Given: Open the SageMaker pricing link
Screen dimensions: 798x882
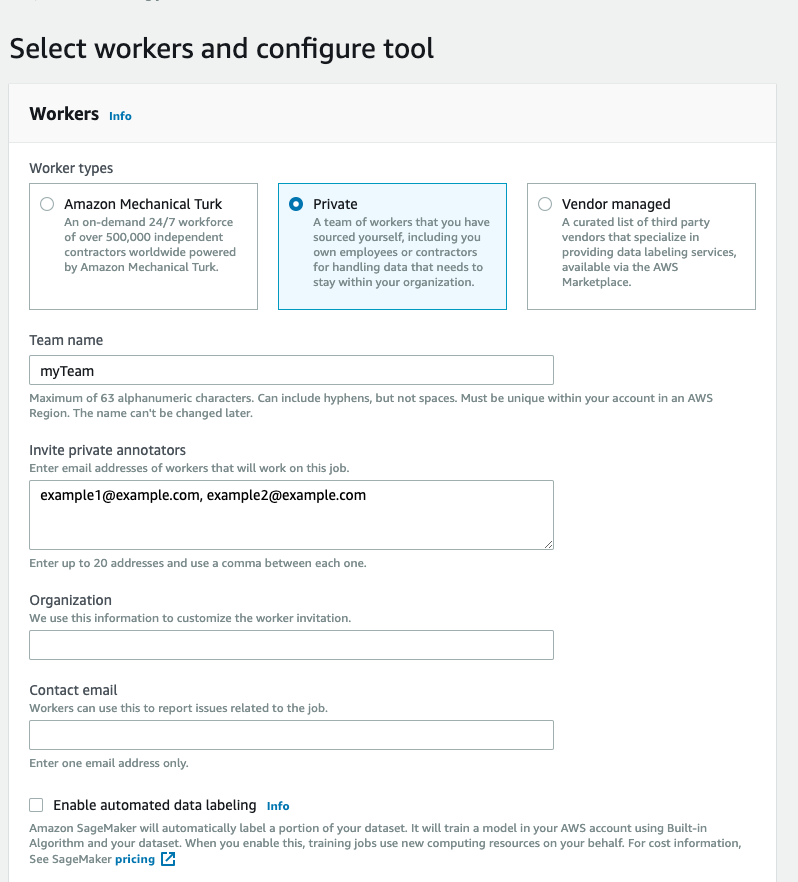Looking at the screenshot, I should [135, 859].
